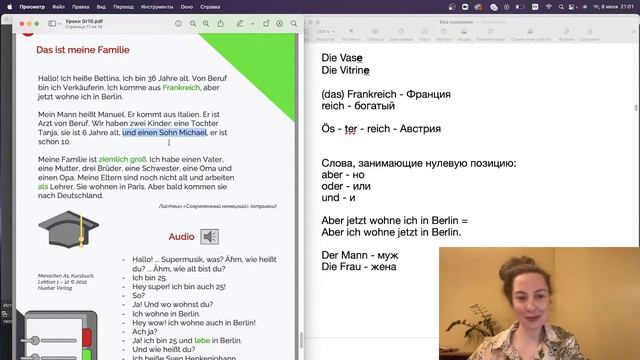
Task: Click the heading Das ist meine Familie
Action: point(83,50)
